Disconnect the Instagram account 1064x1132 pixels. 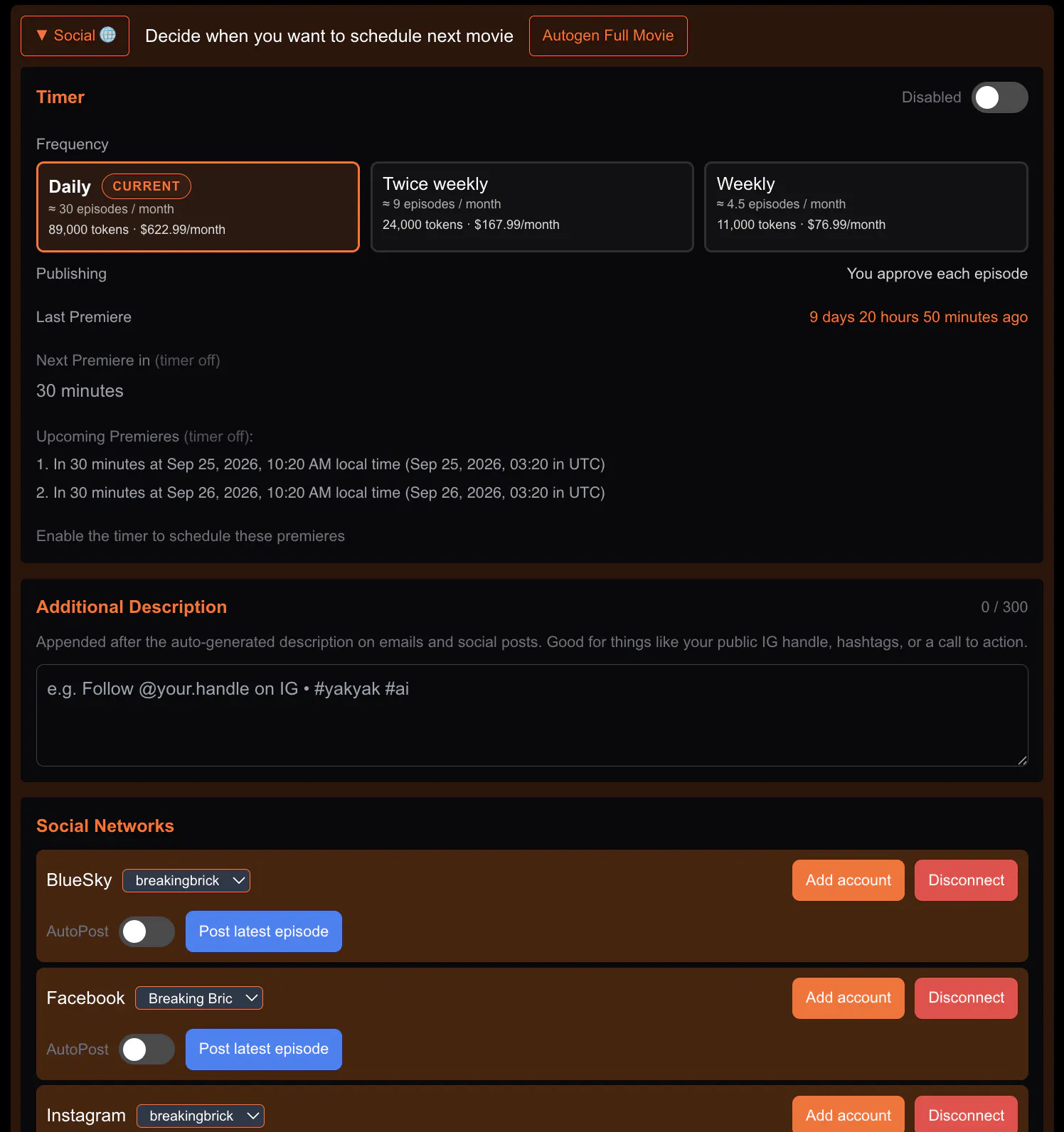(966, 1114)
